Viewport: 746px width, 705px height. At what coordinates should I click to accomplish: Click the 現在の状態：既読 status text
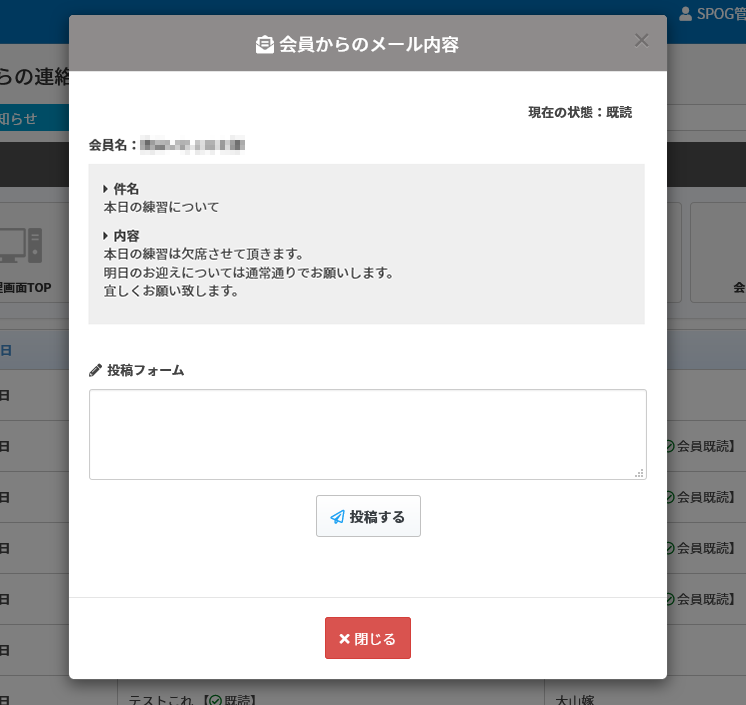[x=580, y=112]
